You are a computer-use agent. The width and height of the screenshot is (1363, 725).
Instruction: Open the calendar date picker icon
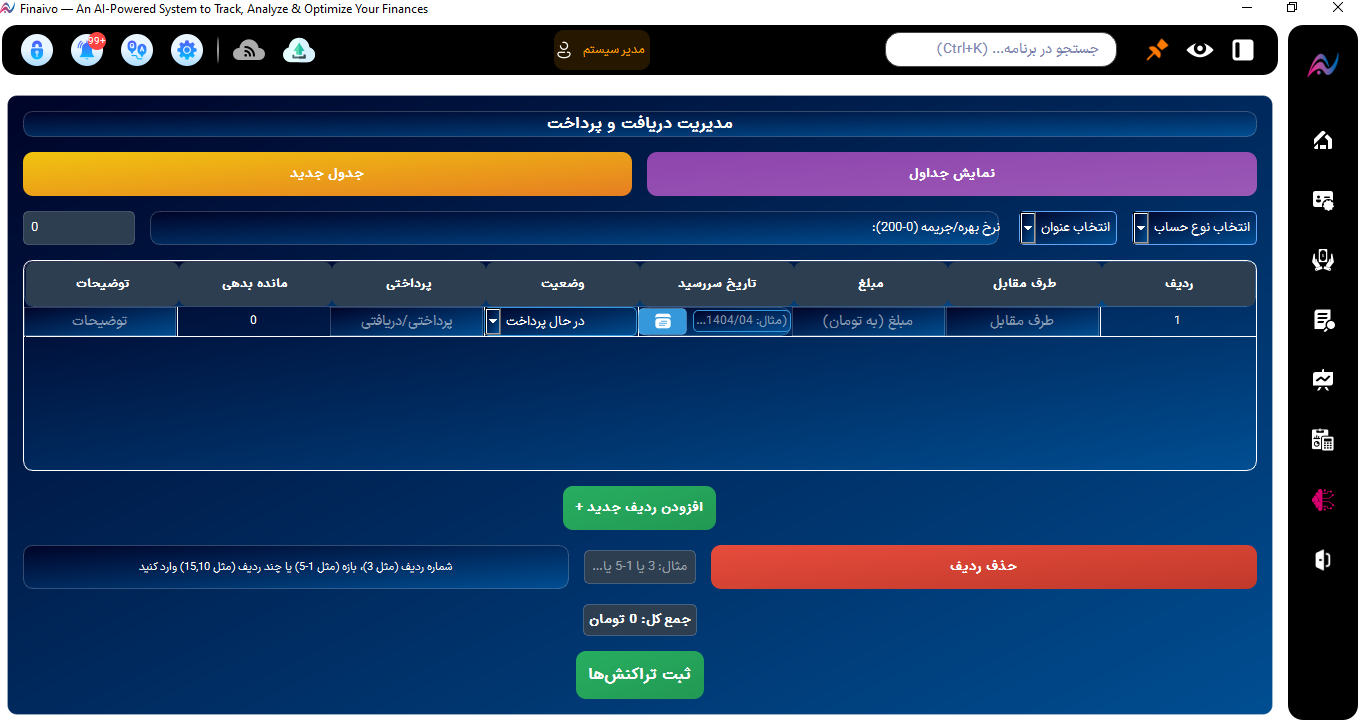[x=663, y=321]
